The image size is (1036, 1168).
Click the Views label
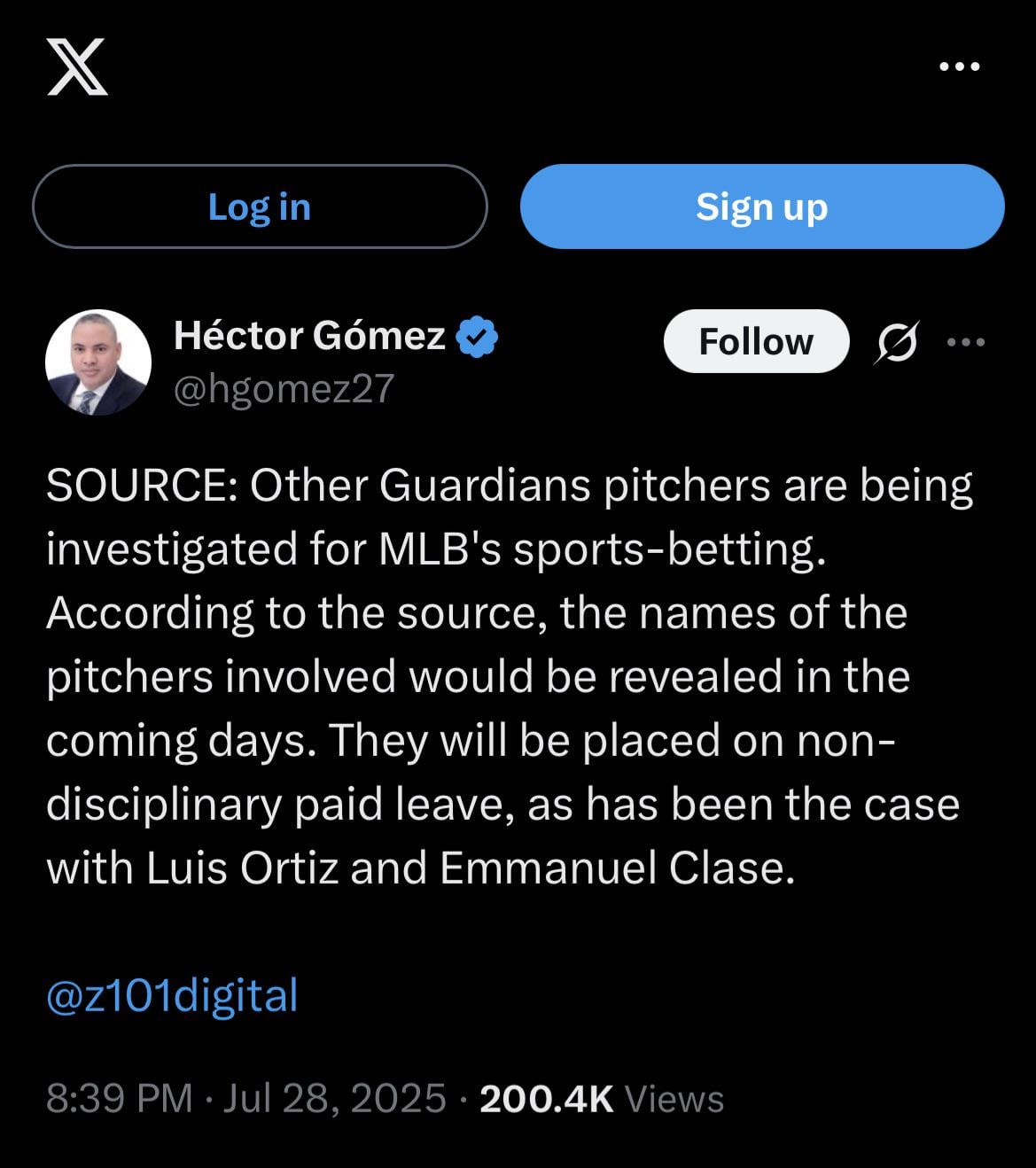(x=674, y=1099)
